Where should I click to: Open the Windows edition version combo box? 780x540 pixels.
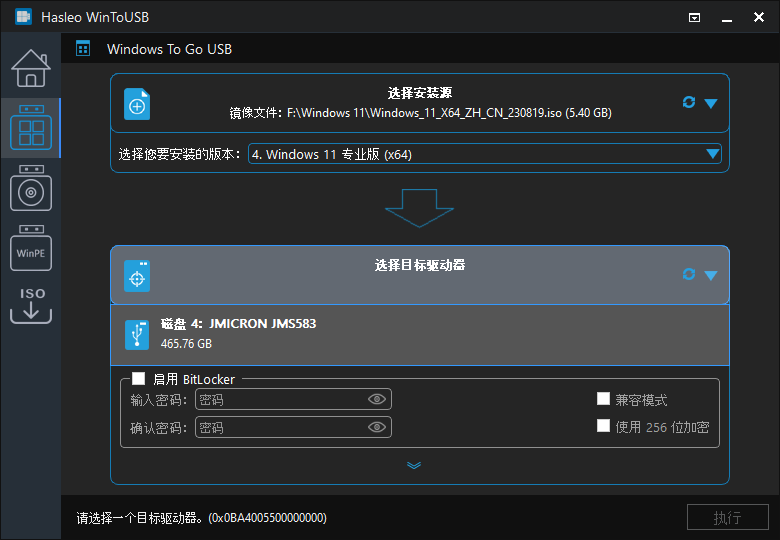[x=485, y=154]
